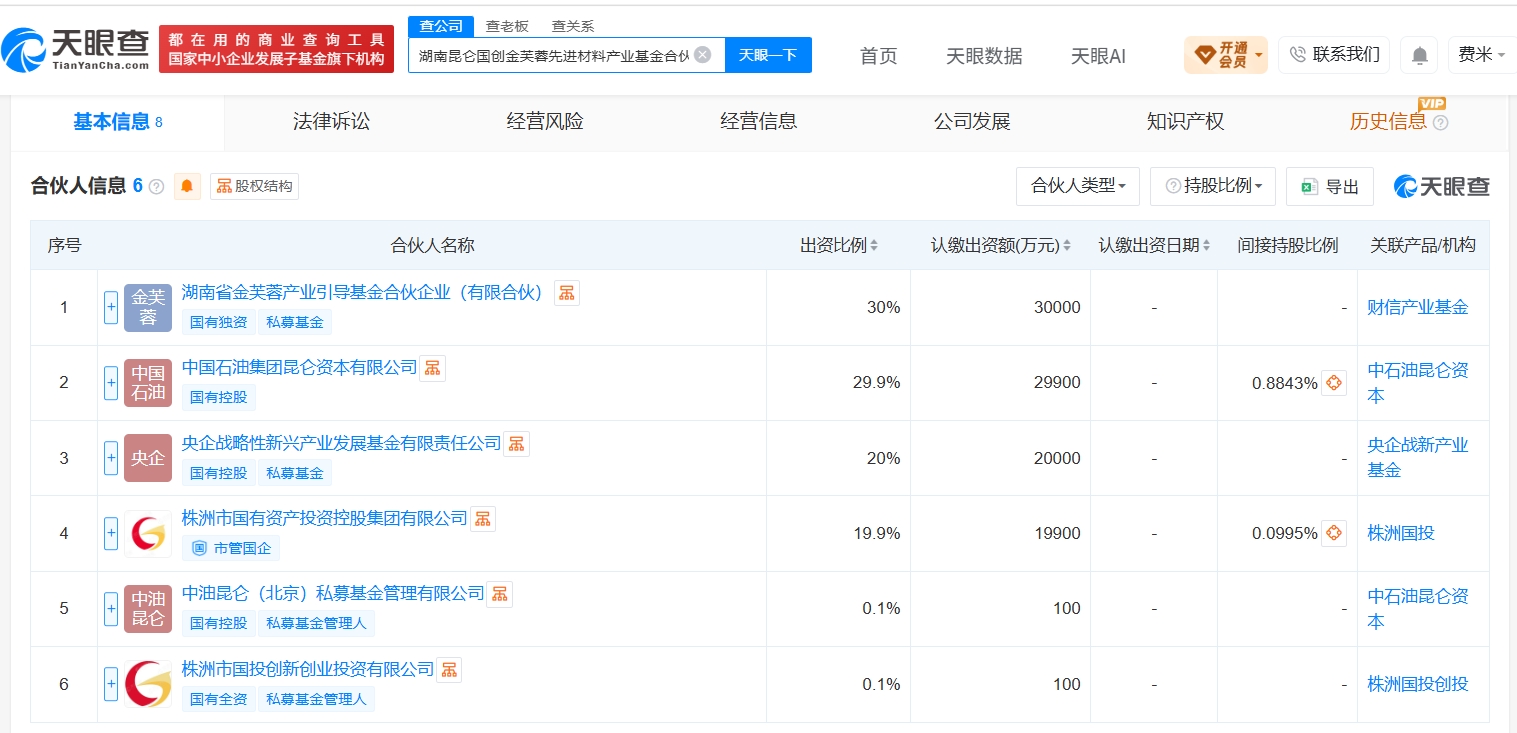
Task: Open the 持股比例 filter dropdown
Action: (1213, 186)
